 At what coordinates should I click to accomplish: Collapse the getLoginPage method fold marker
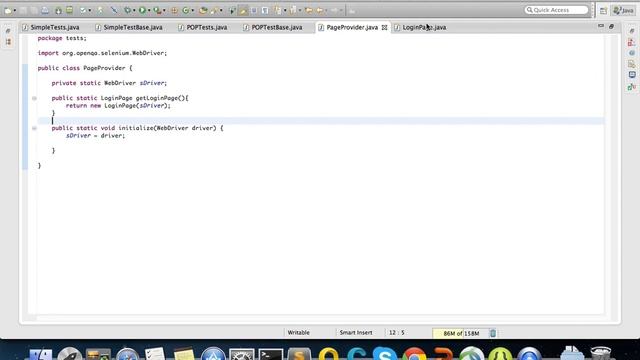(34, 98)
